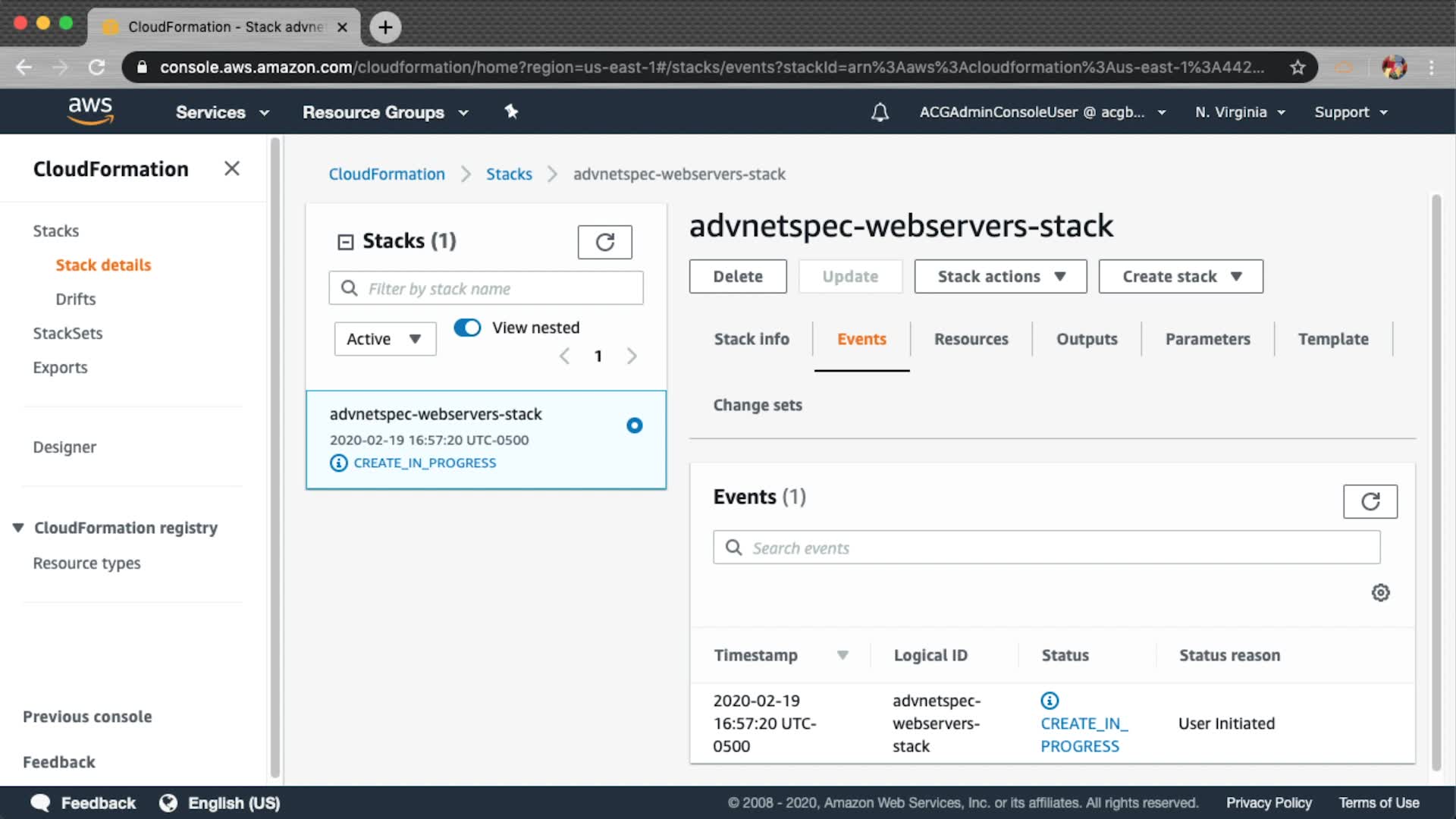Switch to the Resources tab
The image size is (1456, 819).
coord(971,339)
